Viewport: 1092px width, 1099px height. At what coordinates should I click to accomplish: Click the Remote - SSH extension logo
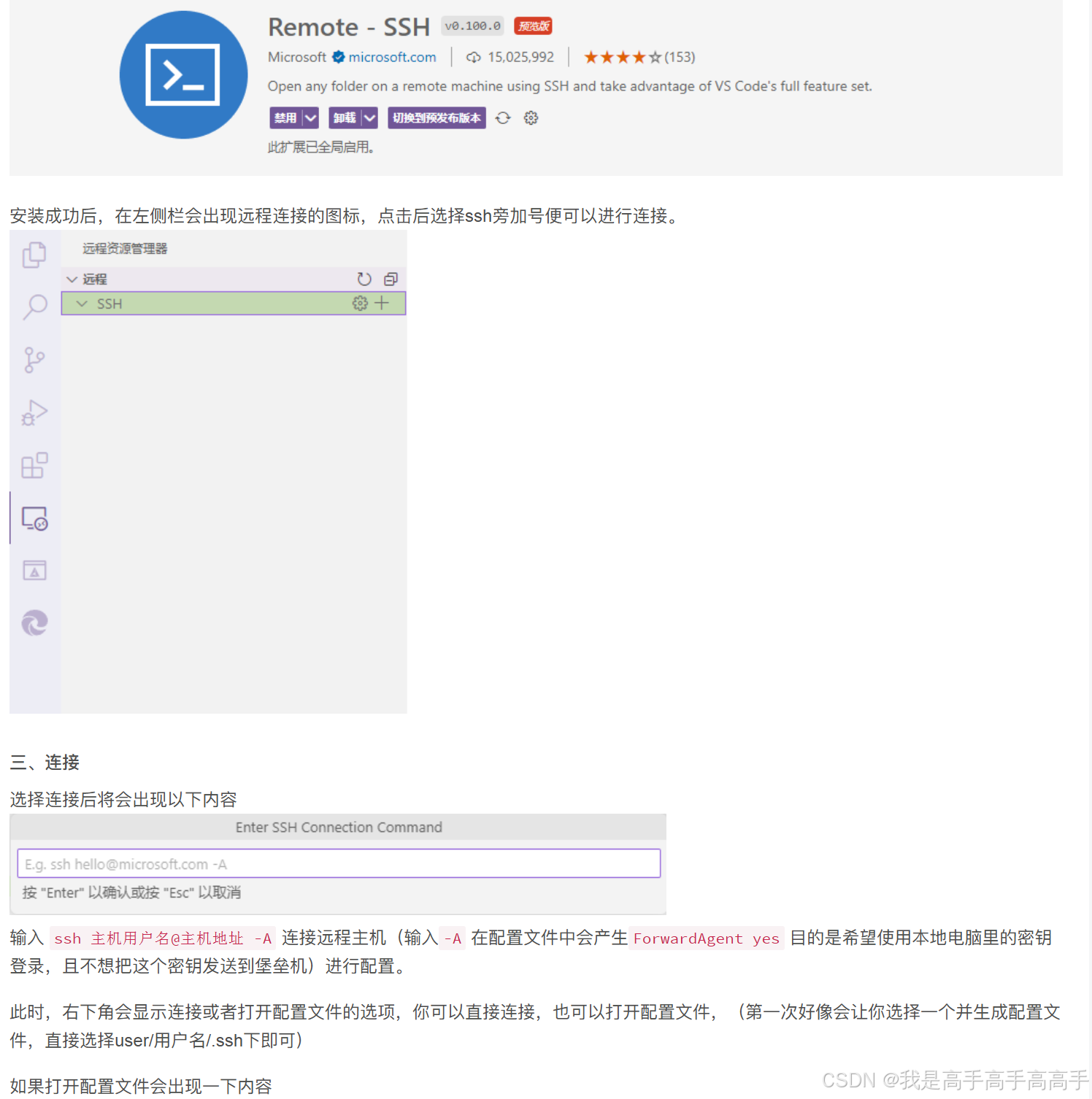pyautogui.click(x=183, y=74)
